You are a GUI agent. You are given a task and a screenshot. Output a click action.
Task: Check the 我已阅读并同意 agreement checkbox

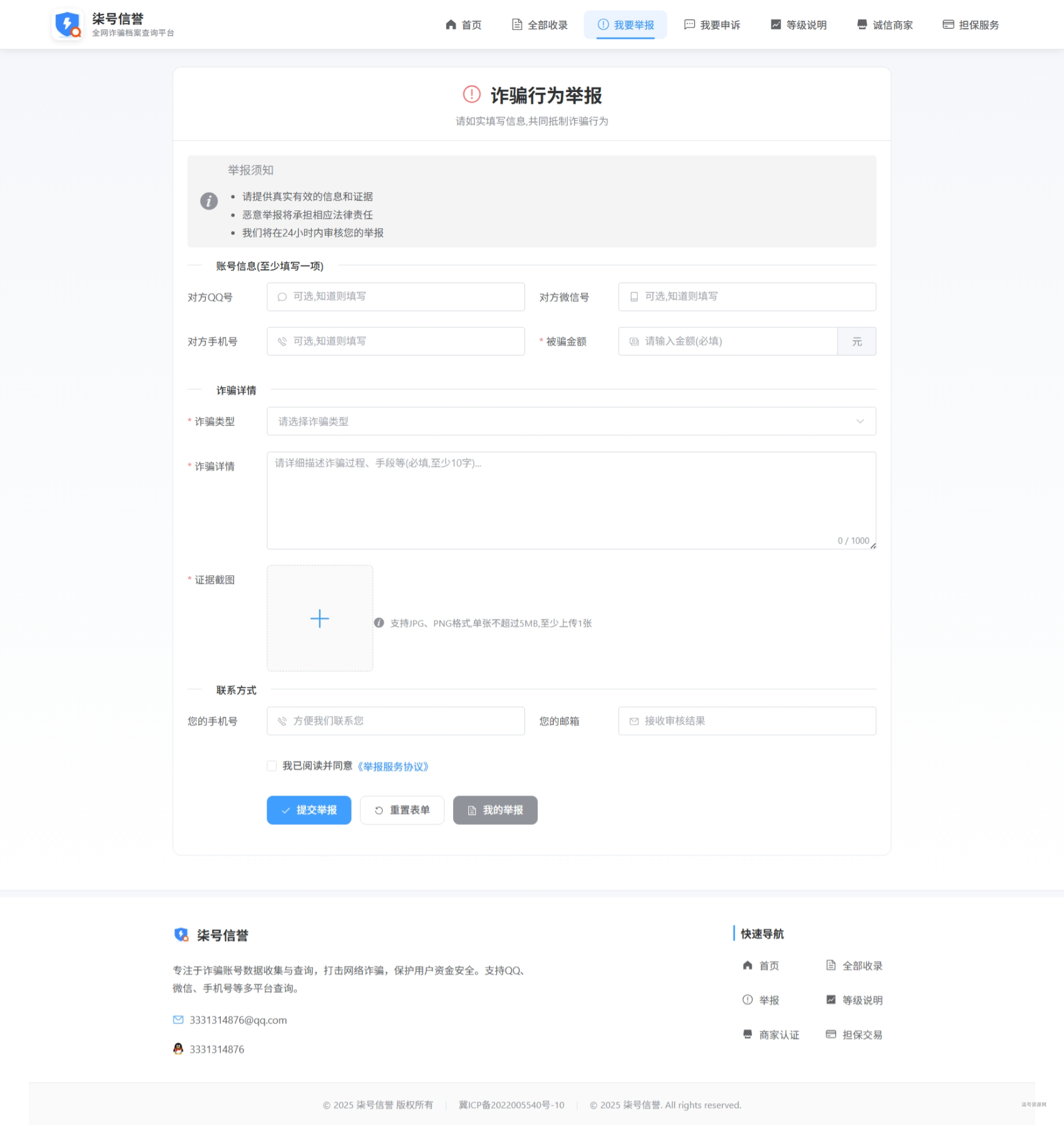272,766
